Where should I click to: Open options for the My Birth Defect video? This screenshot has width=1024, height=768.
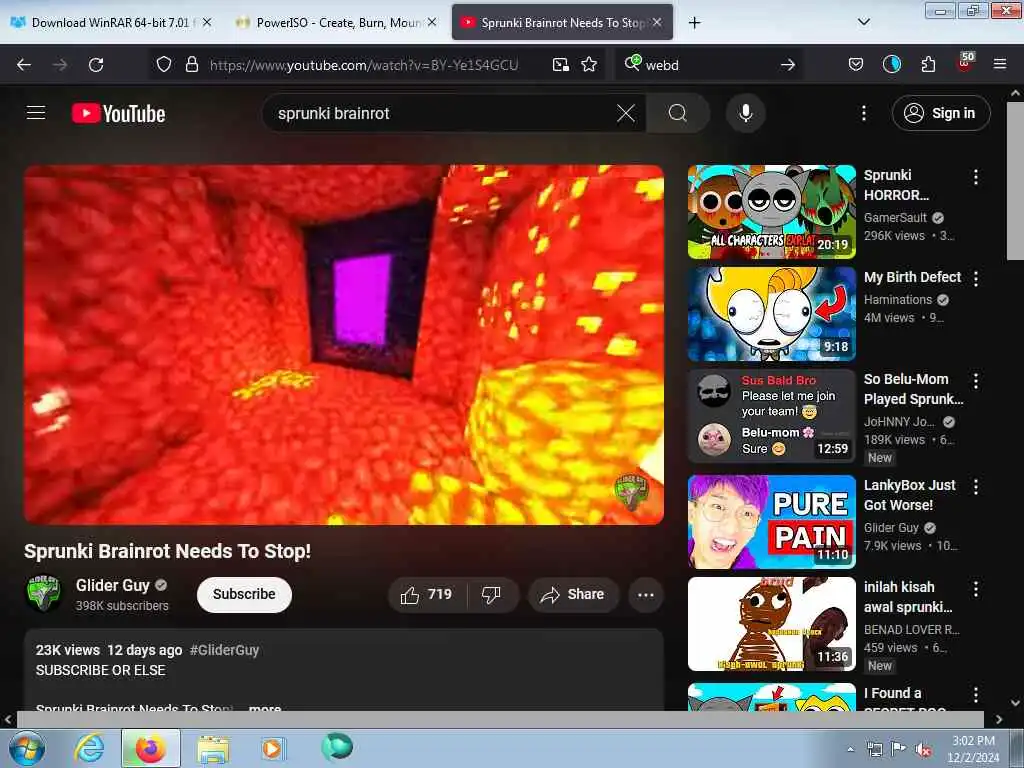(976, 279)
